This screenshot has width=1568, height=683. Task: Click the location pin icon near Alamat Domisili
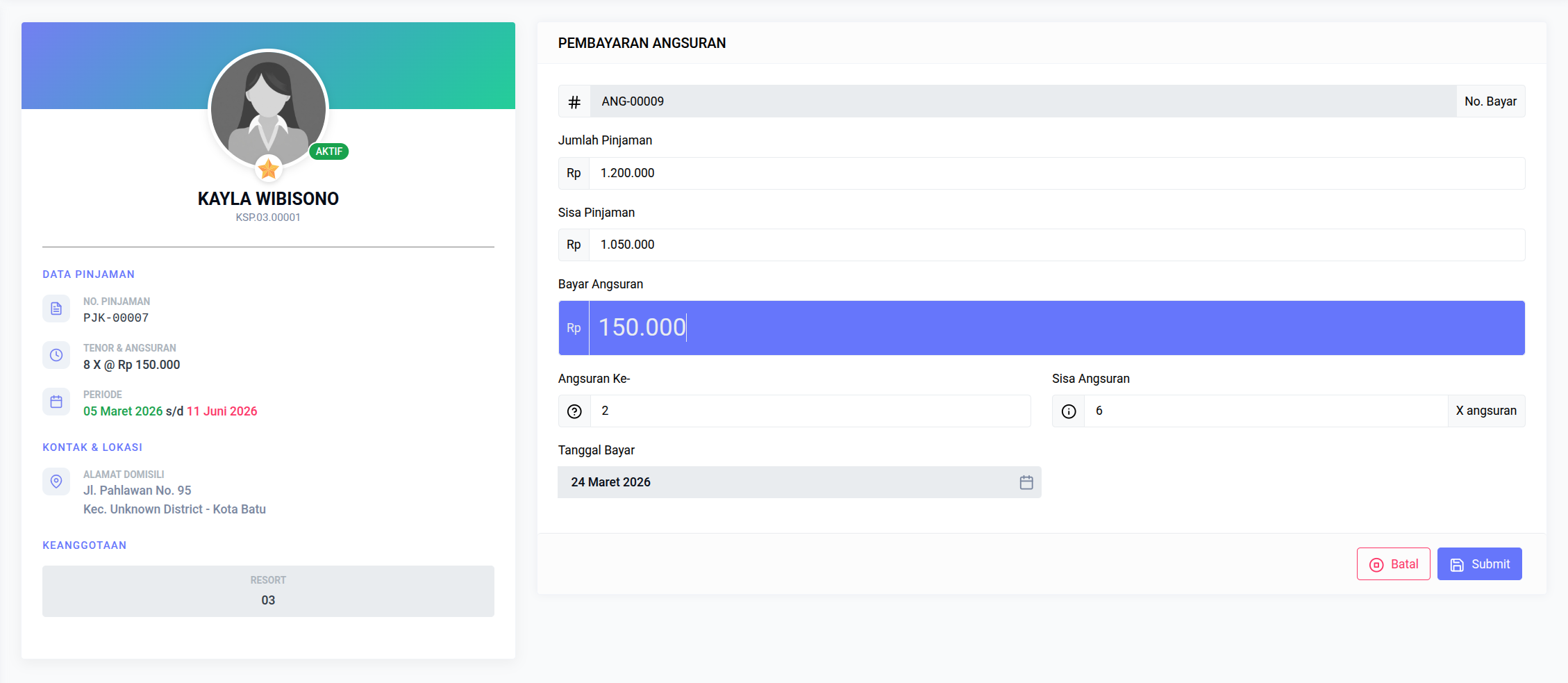56,481
